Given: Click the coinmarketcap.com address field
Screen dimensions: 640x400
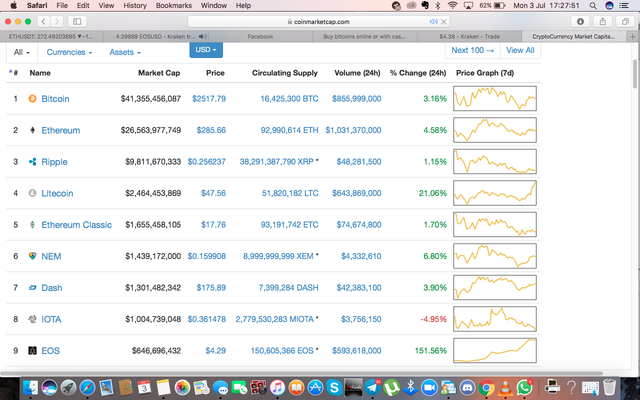Looking at the screenshot, I should point(318,22).
